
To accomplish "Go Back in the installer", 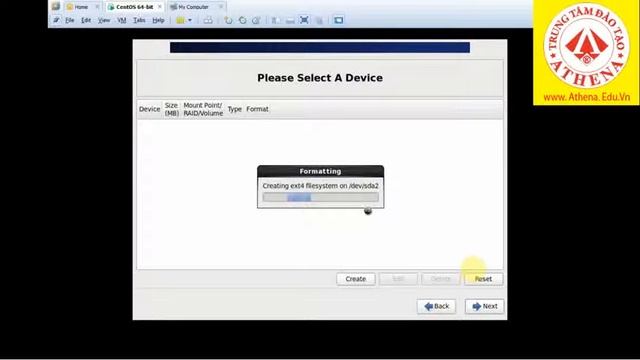I will 436,306.
